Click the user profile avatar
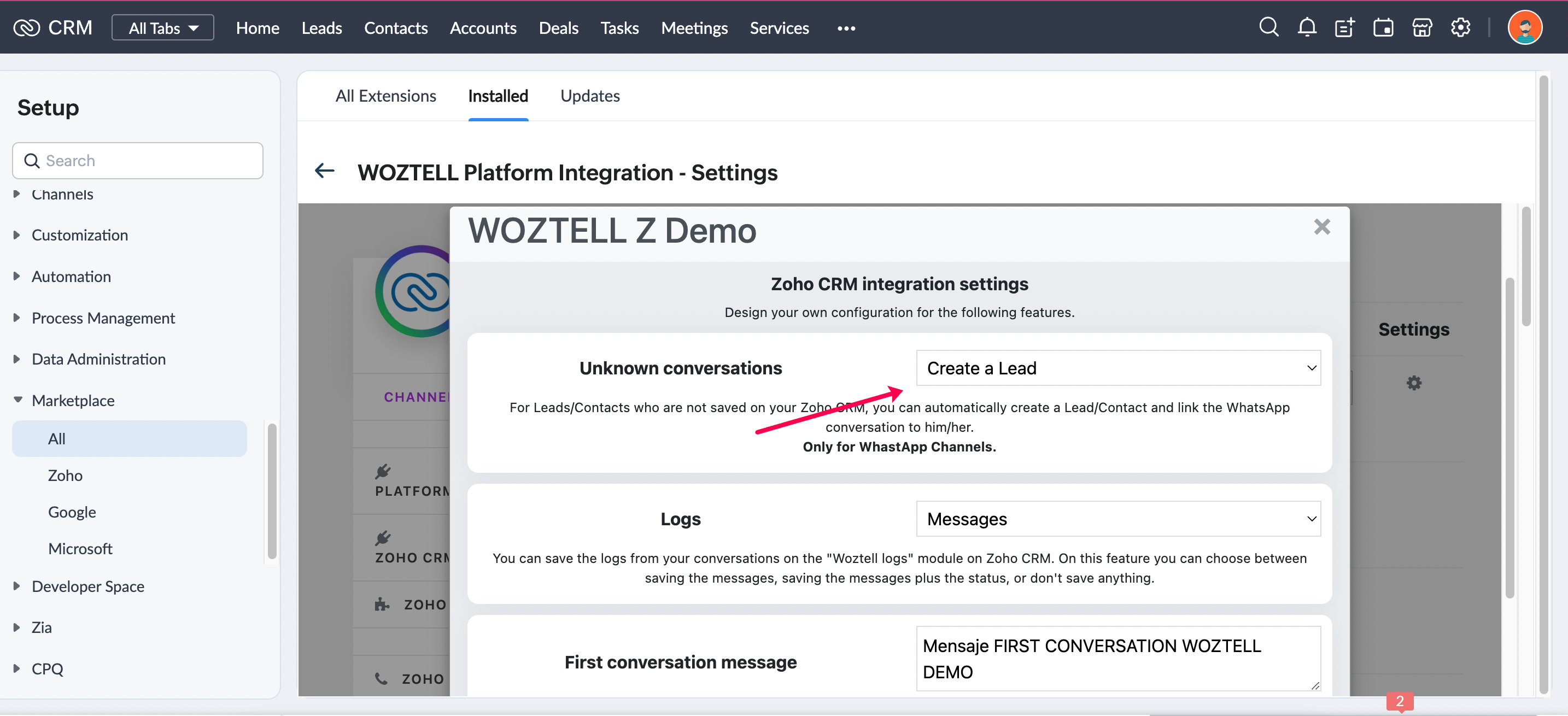 pos(1525,27)
